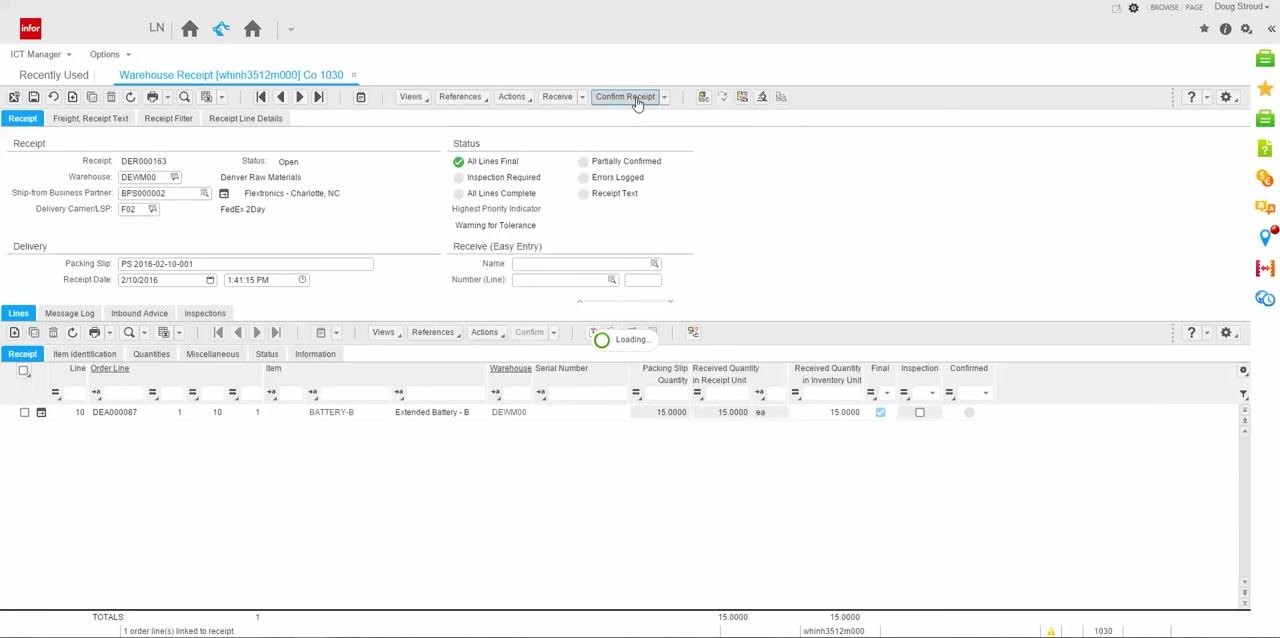1280x638 pixels.
Task: Click the Find magnifier in the main toolbar
Action: 184,97
